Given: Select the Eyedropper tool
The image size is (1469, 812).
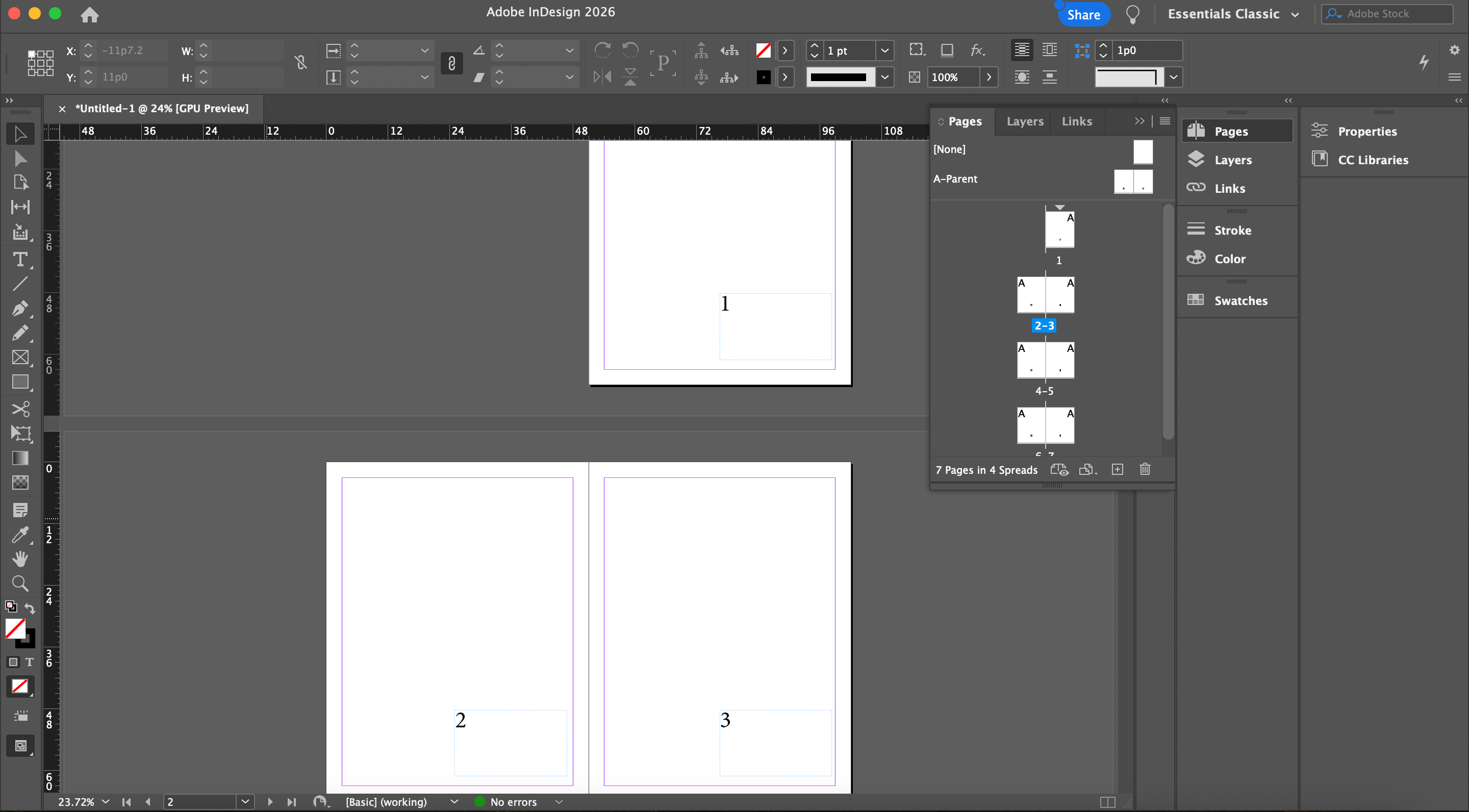Looking at the screenshot, I should click(20, 535).
